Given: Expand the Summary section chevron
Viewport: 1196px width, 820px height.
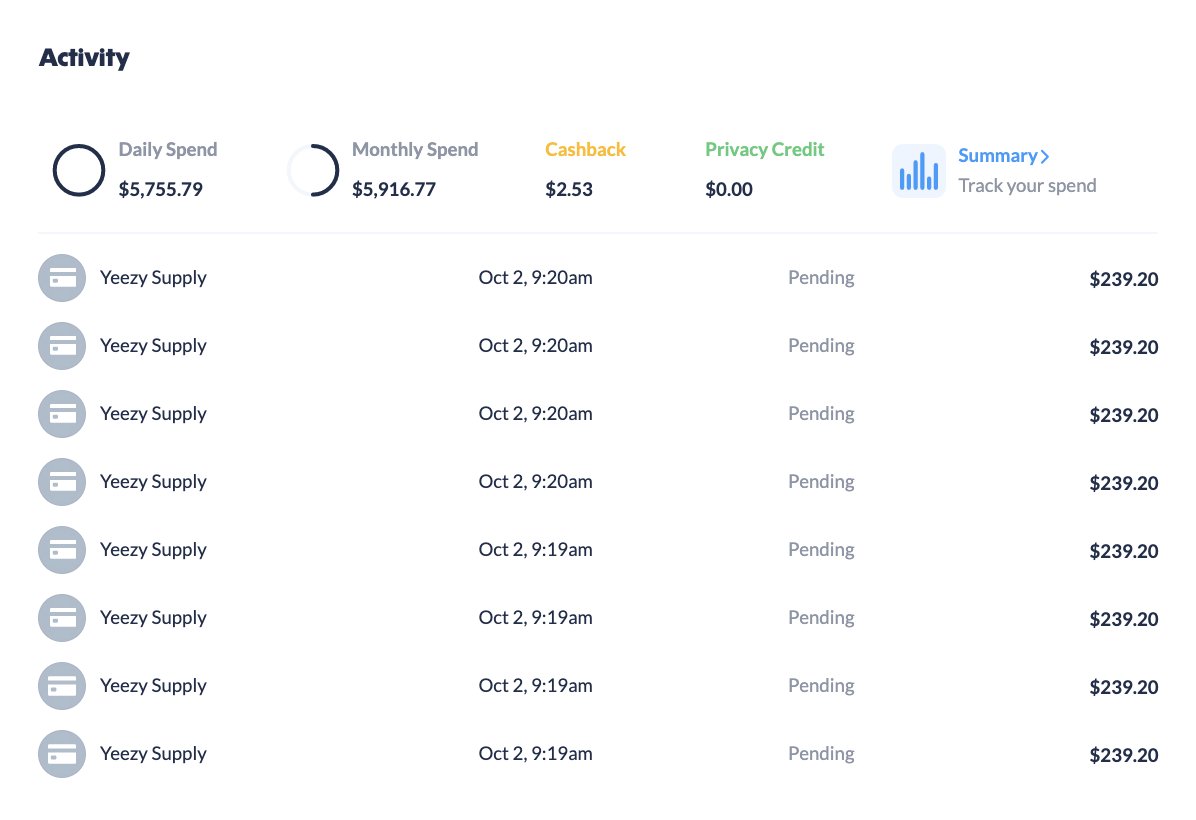Looking at the screenshot, I should click(x=1046, y=156).
